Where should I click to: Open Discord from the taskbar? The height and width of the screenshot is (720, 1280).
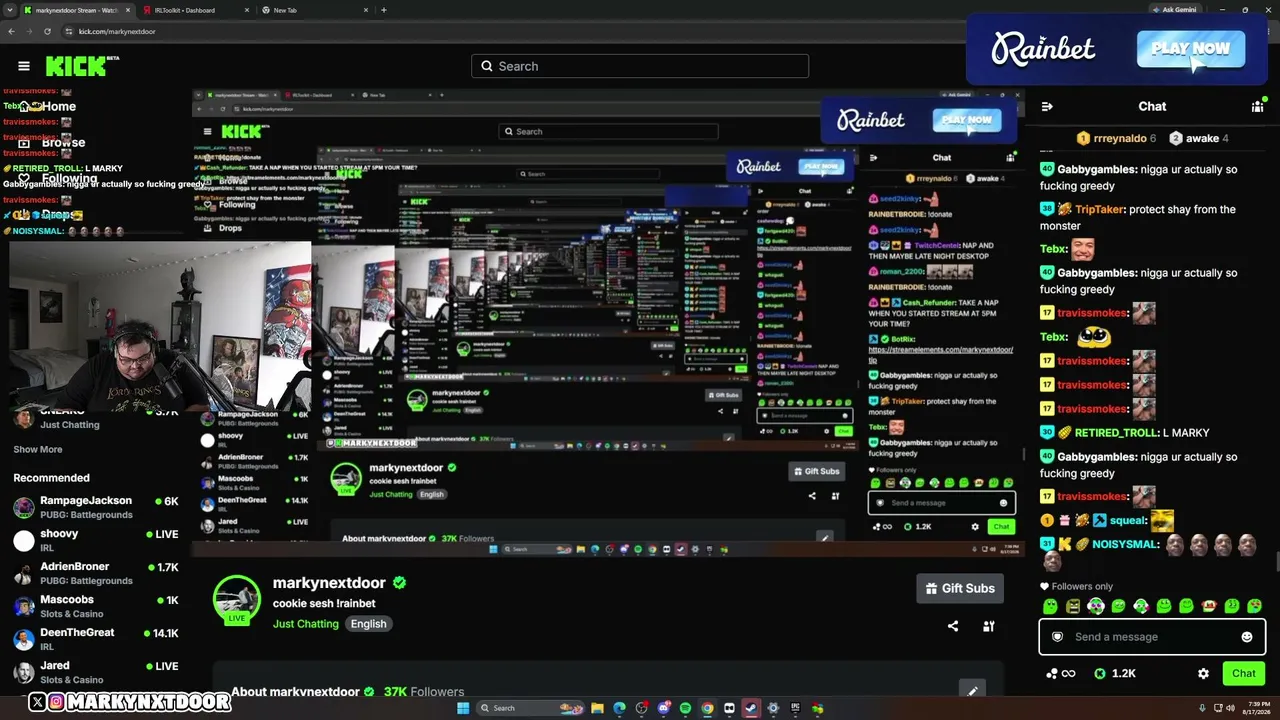coord(663,709)
